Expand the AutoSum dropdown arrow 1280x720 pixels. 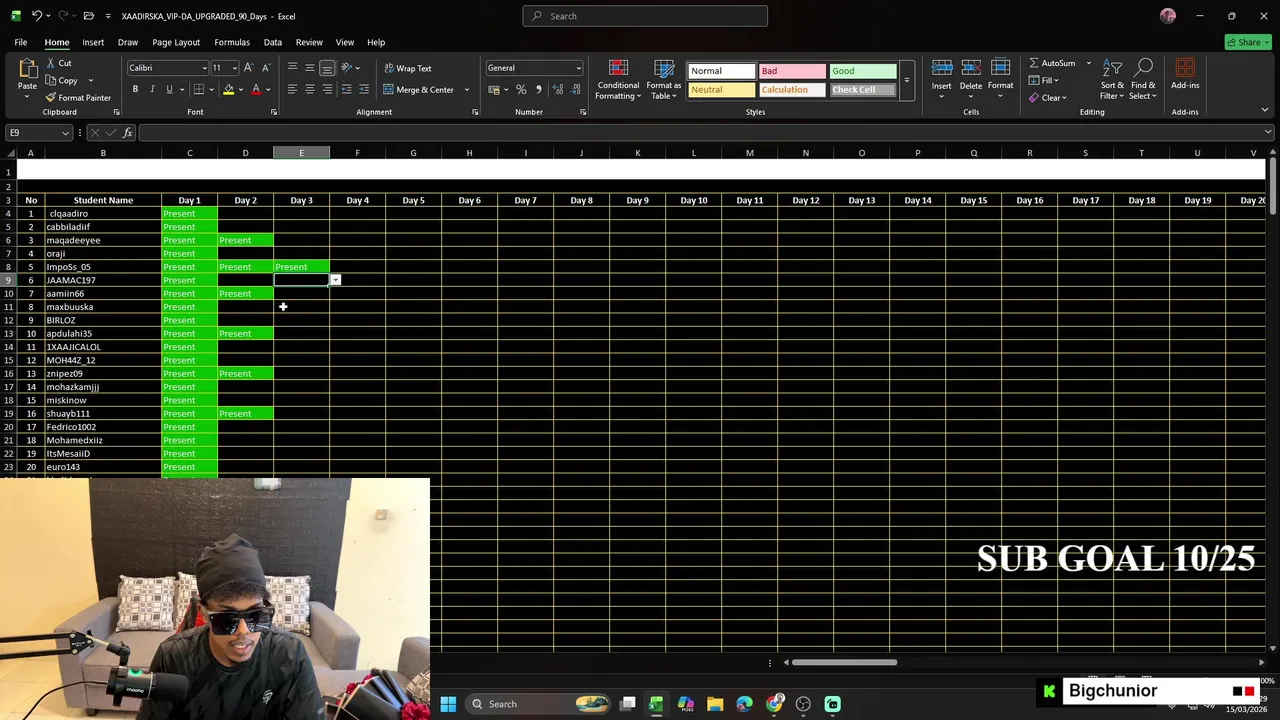[1089, 63]
